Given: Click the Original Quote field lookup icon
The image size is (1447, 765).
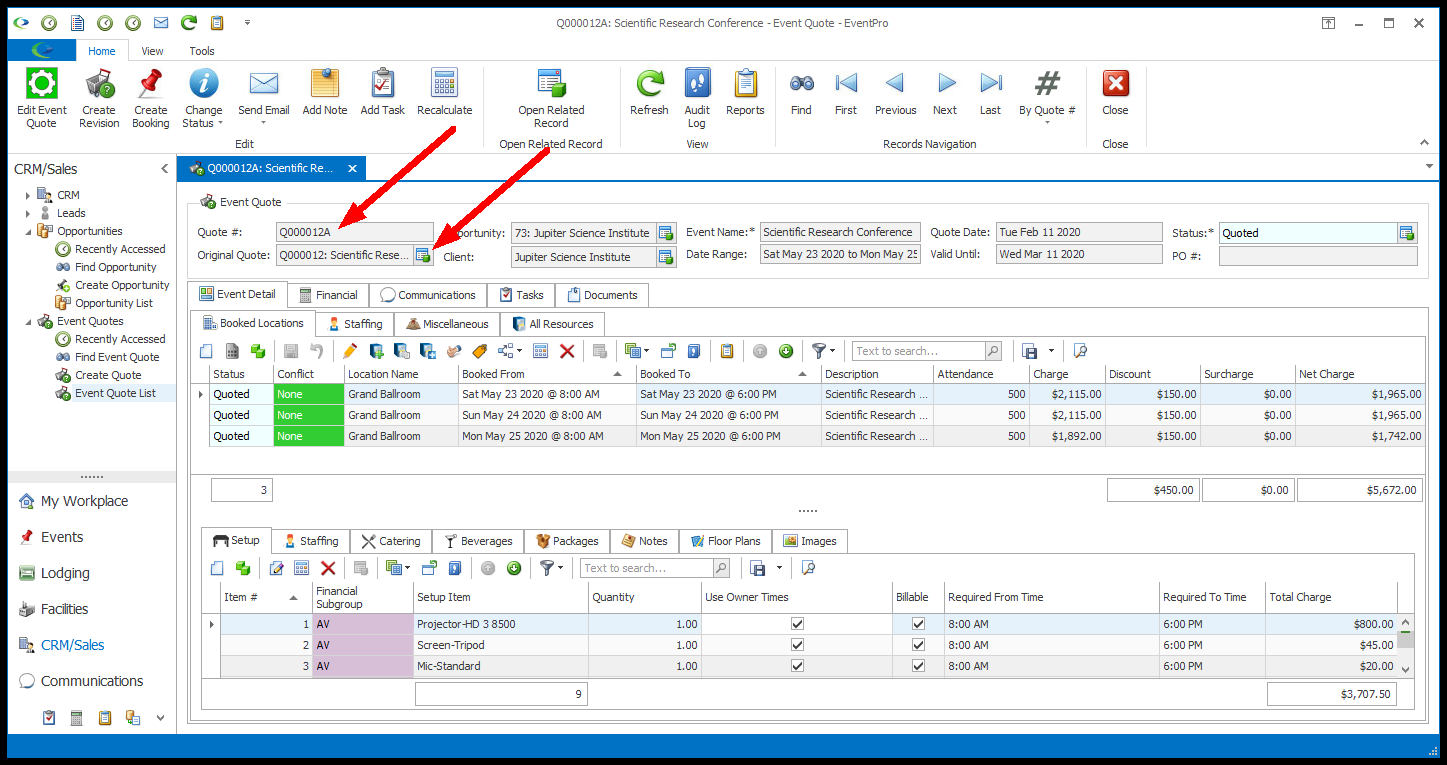Looking at the screenshot, I should point(423,255).
